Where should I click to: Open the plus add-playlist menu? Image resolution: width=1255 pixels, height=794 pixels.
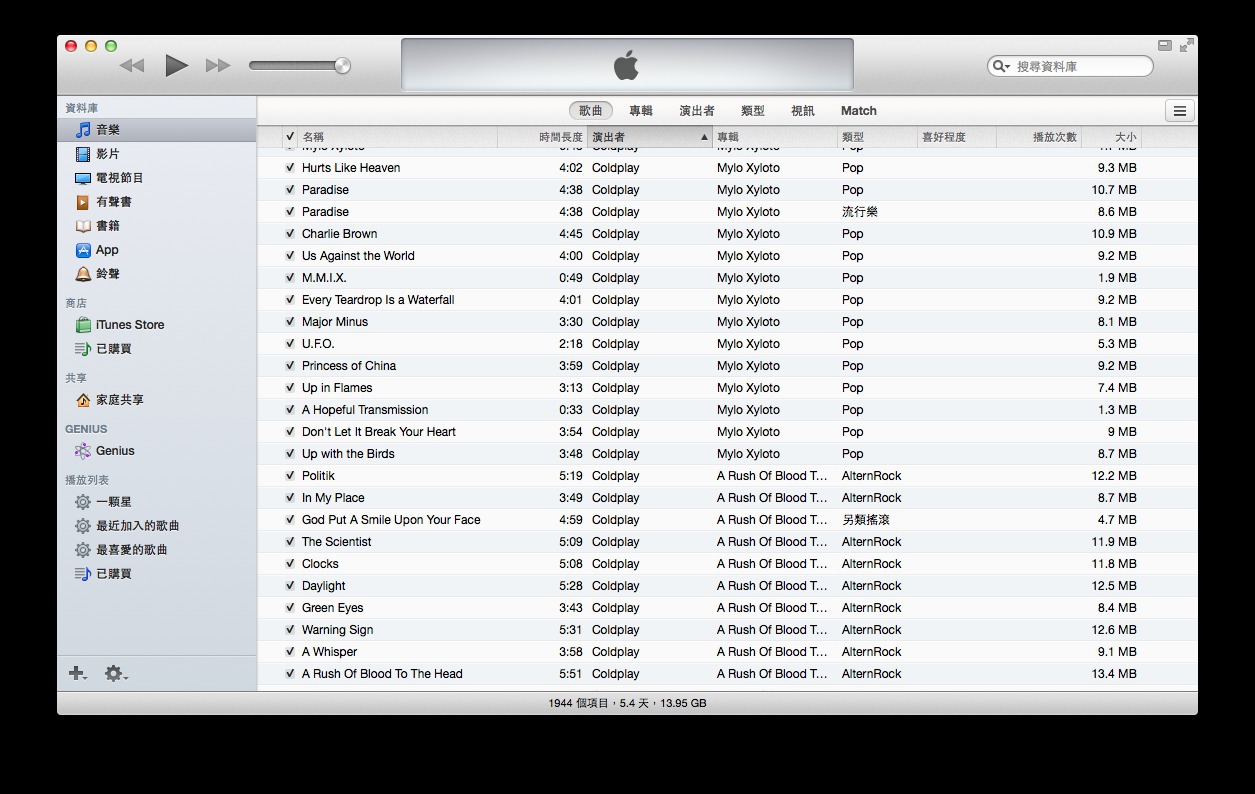[77, 674]
